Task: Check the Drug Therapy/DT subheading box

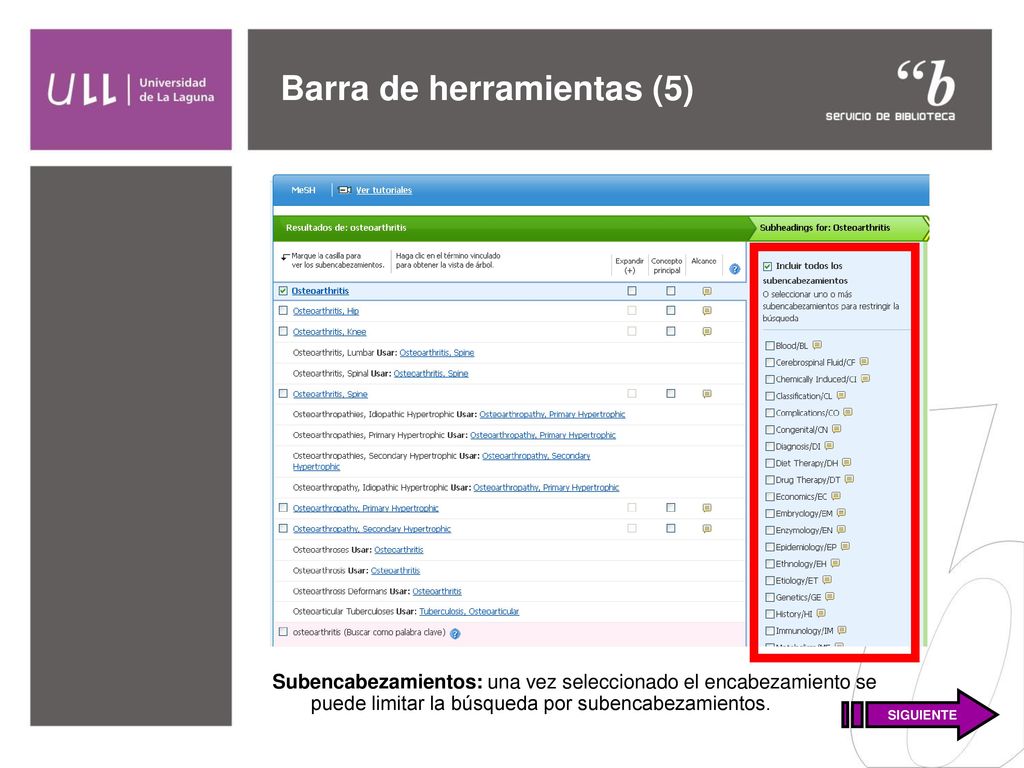Action: (770, 481)
